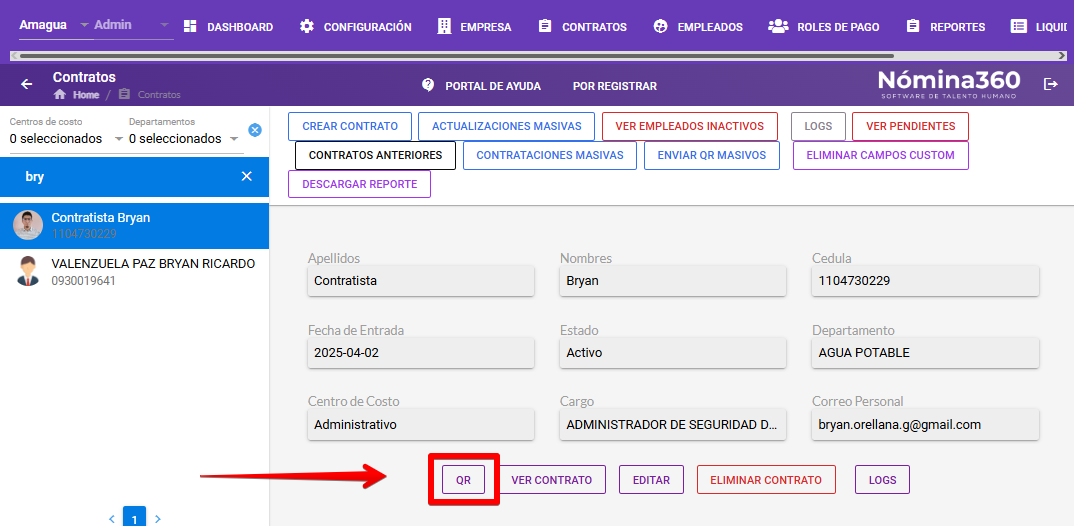Open the Empresa menu
Image resolution: width=1074 pixels, height=526 pixels.
pos(475,27)
